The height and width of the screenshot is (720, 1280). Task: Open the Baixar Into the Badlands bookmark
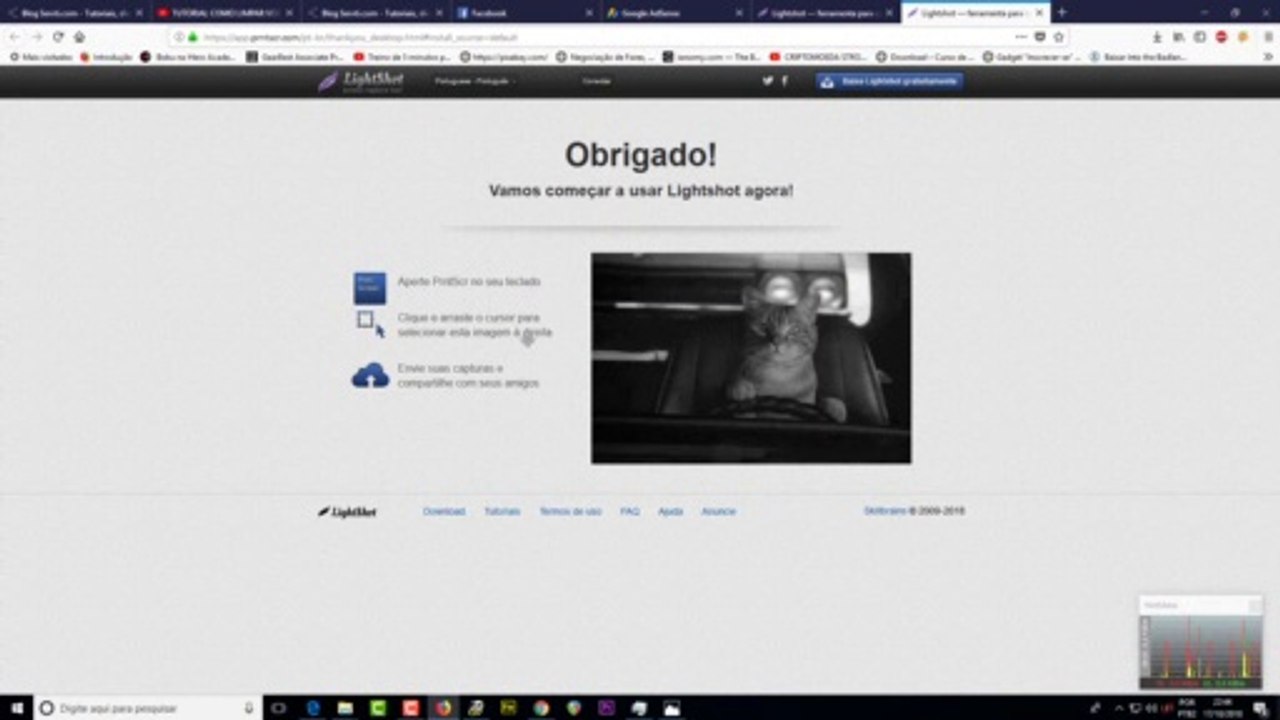click(x=1137, y=57)
